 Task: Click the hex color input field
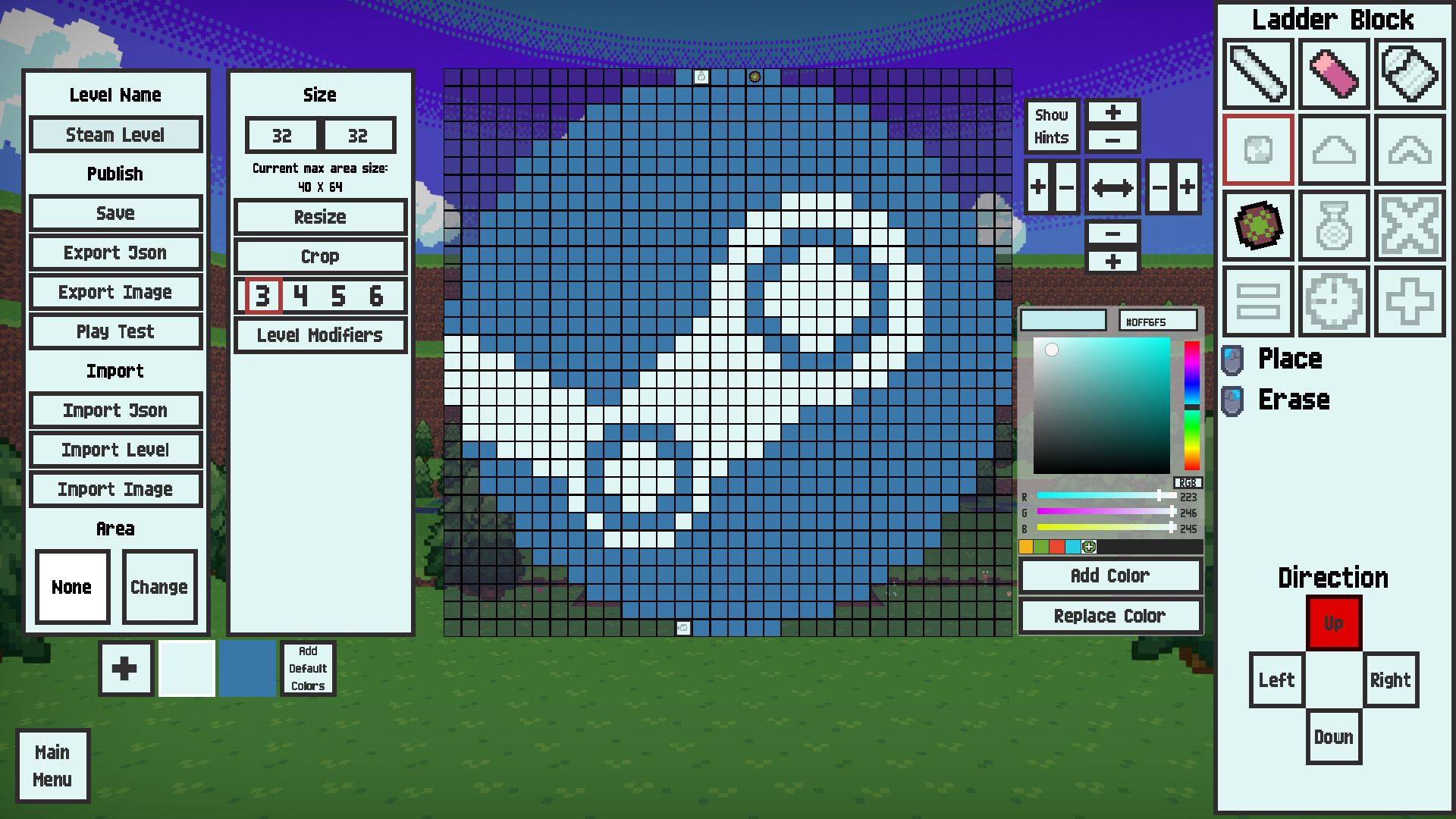1159,320
